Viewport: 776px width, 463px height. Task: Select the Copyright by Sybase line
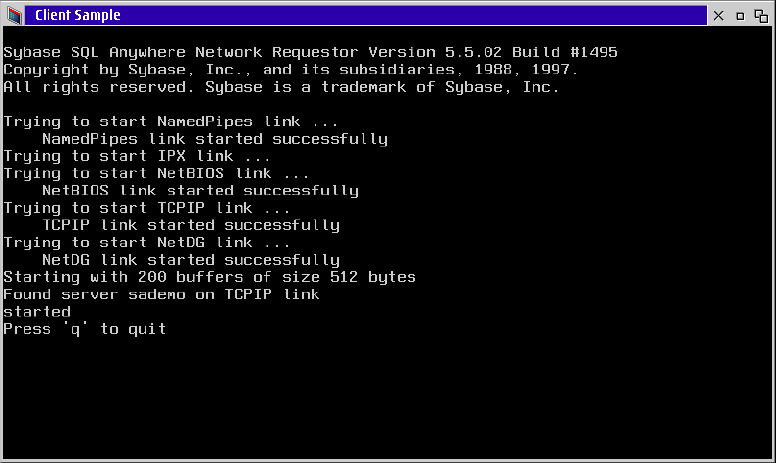[x=291, y=70]
